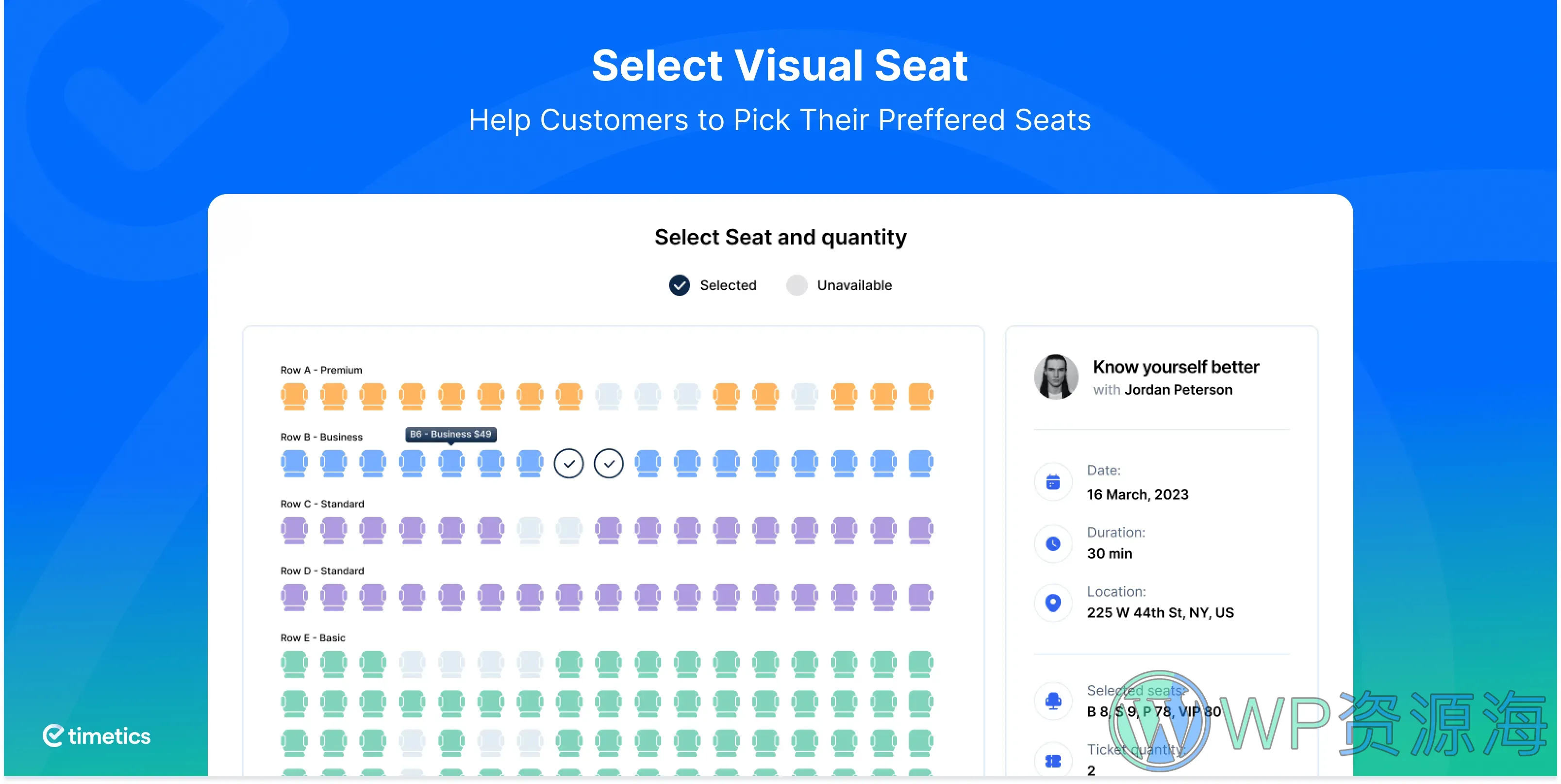Click the clock icon beside Duration
The image size is (1561, 784).
point(1053,543)
